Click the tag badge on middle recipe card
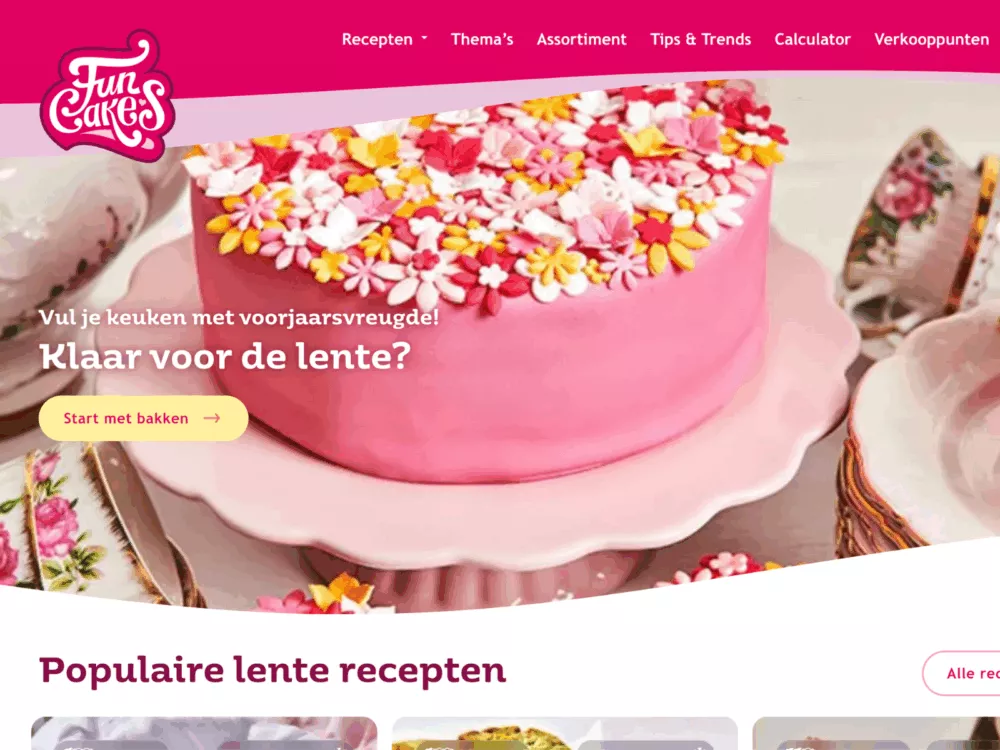This screenshot has width=1000, height=750. (x=473, y=745)
